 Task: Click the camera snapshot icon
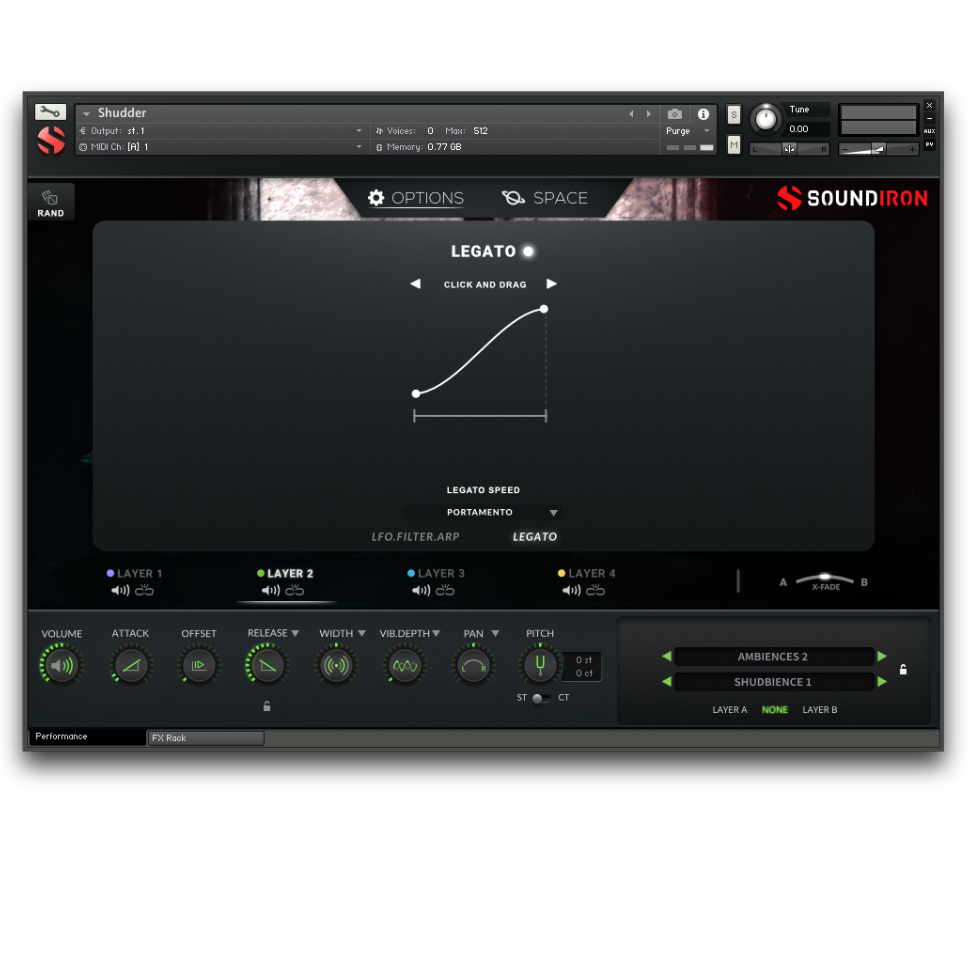tap(675, 114)
